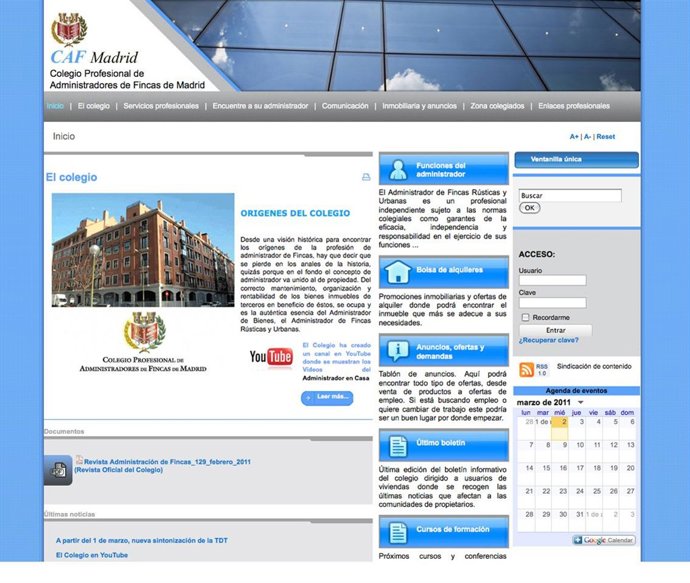The height and width of the screenshot is (583, 690).
Task: Click the ORIGENES DEL COLEGIO heading
Action: 295,213
